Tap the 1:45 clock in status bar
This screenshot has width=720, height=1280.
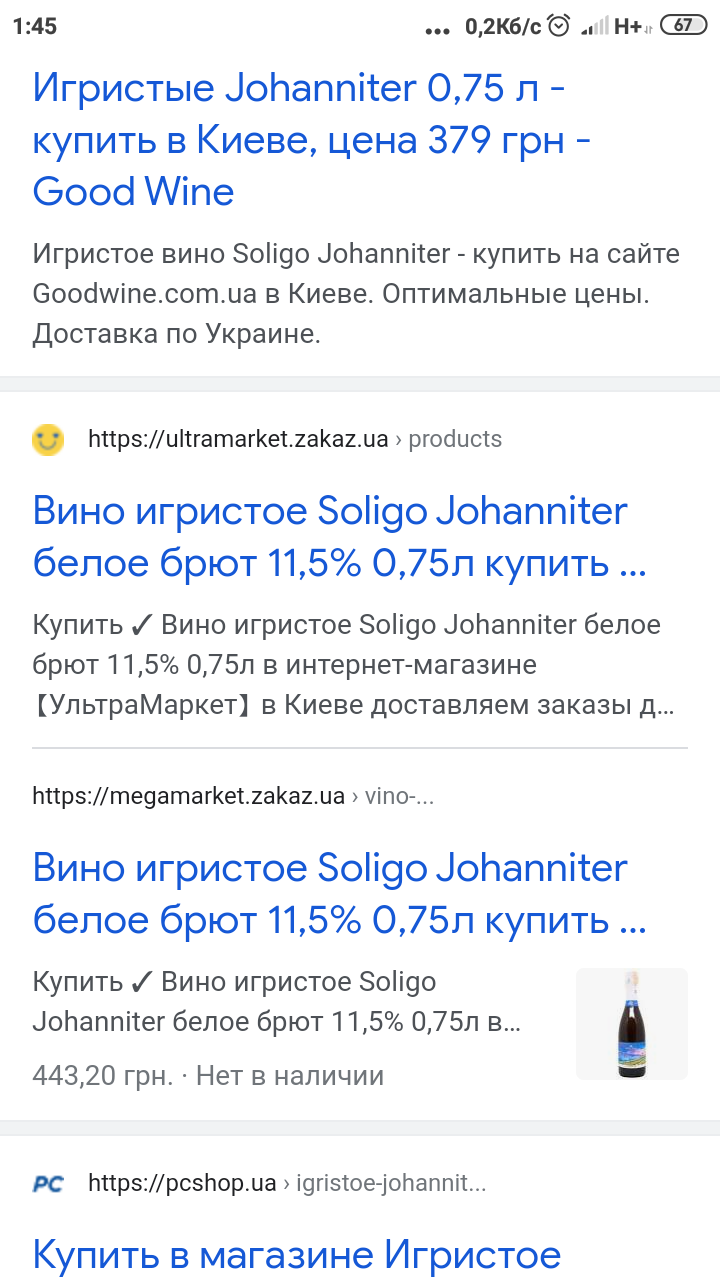point(35,26)
